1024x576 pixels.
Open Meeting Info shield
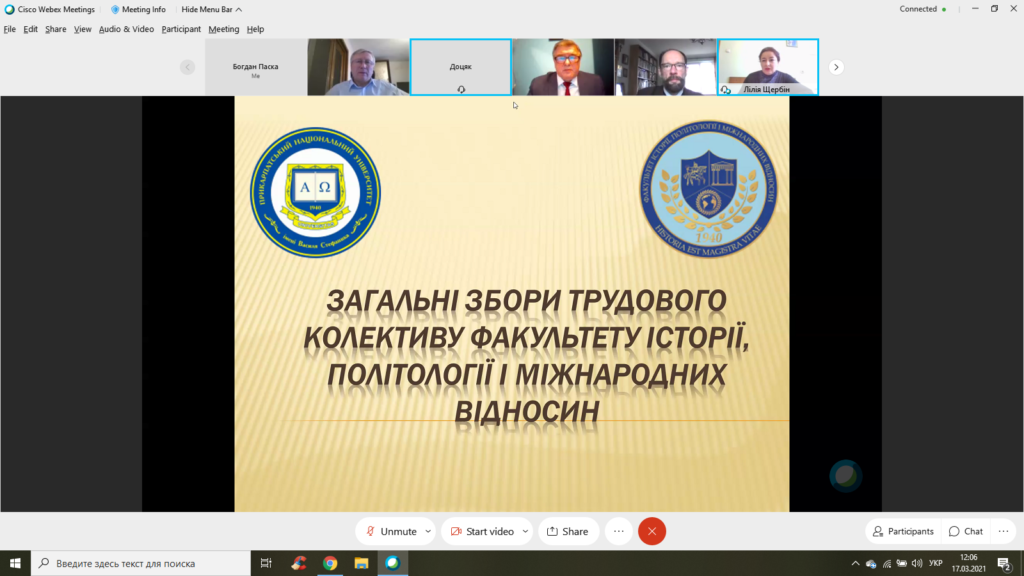click(x=138, y=9)
